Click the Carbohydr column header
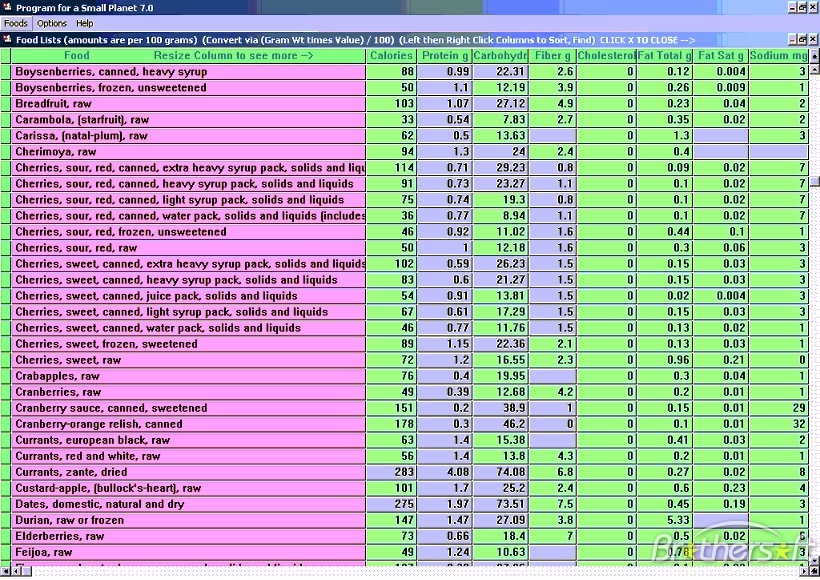The width and height of the screenshot is (820, 580). 500,55
